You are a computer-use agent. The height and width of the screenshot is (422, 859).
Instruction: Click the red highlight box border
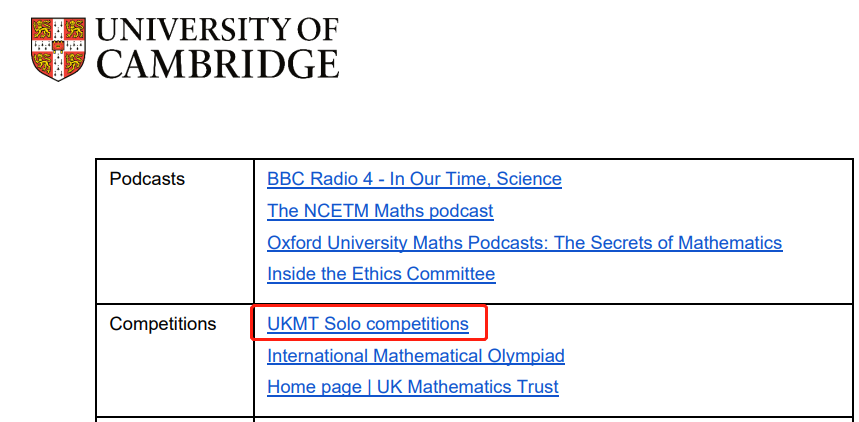pos(368,307)
